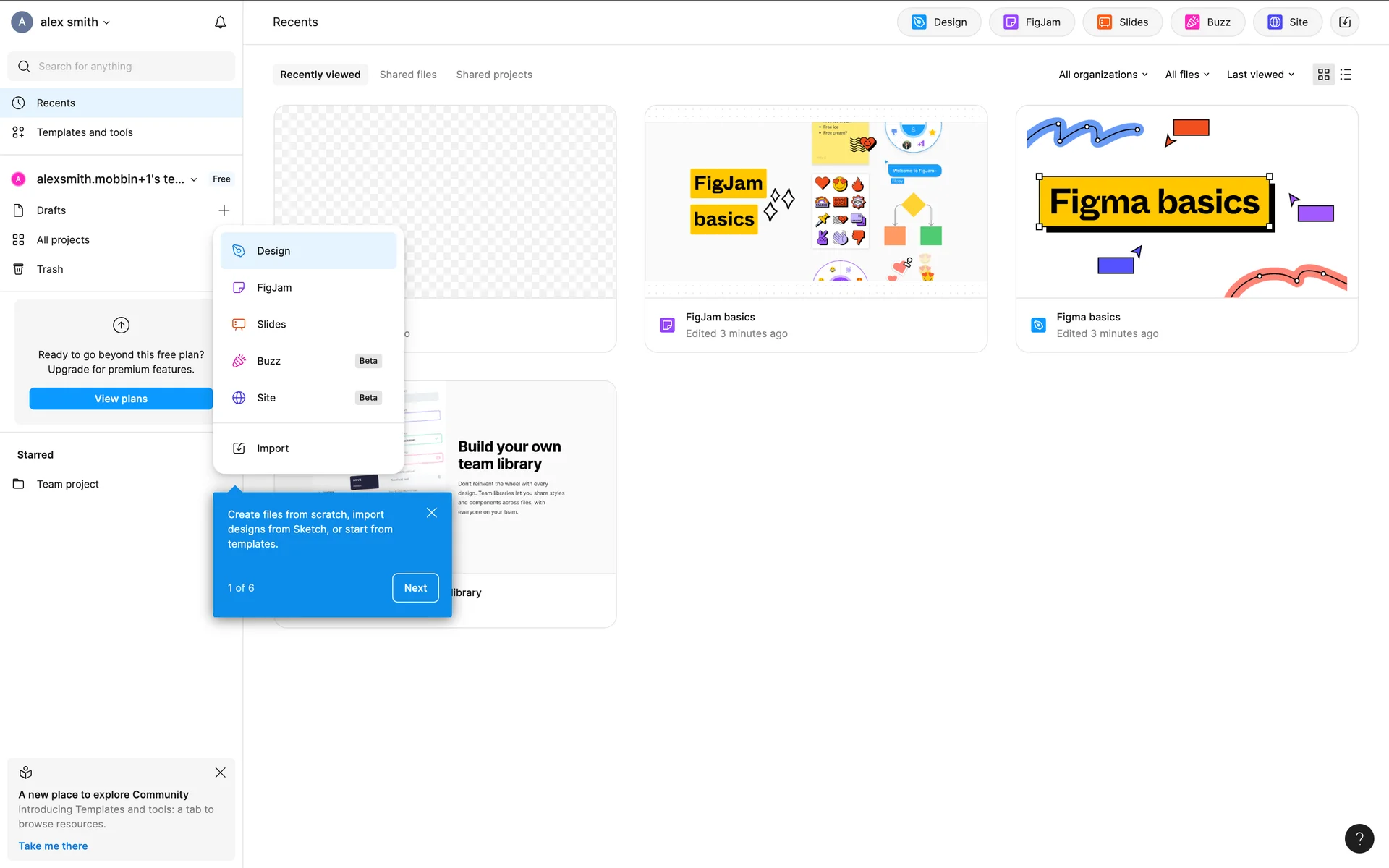This screenshot has width=1389, height=868.
Task: Dismiss the Community announcement banner
Action: click(x=221, y=773)
